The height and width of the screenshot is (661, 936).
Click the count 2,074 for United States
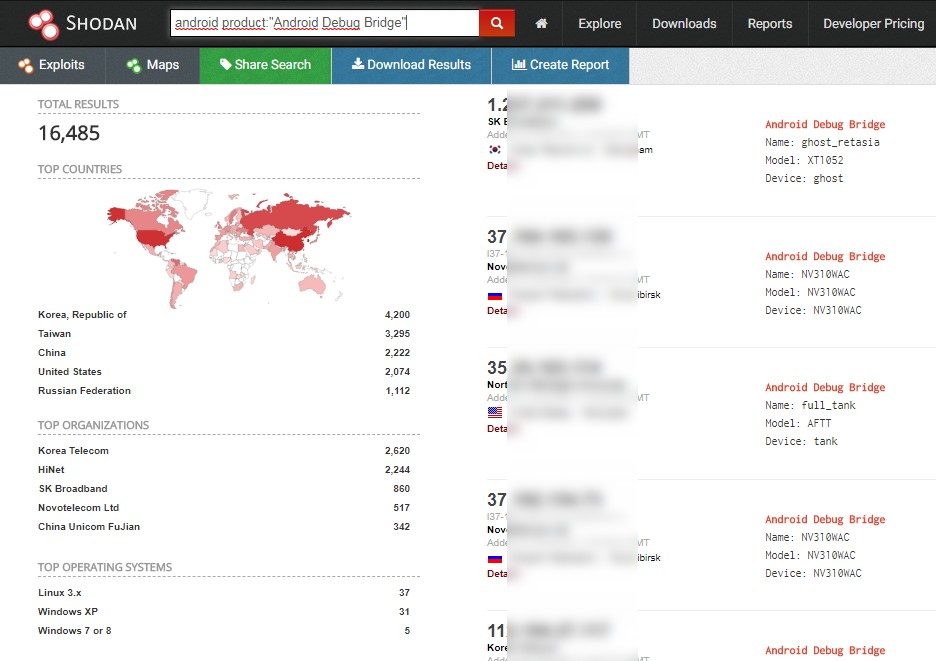tap(398, 372)
